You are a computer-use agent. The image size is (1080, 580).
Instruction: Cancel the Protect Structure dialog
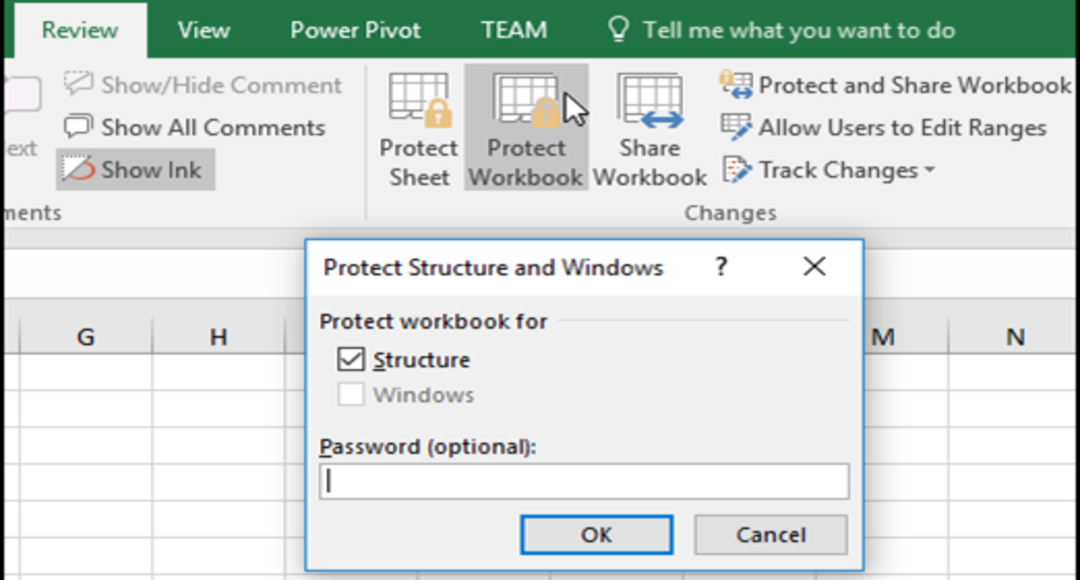[x=770, y=535]
